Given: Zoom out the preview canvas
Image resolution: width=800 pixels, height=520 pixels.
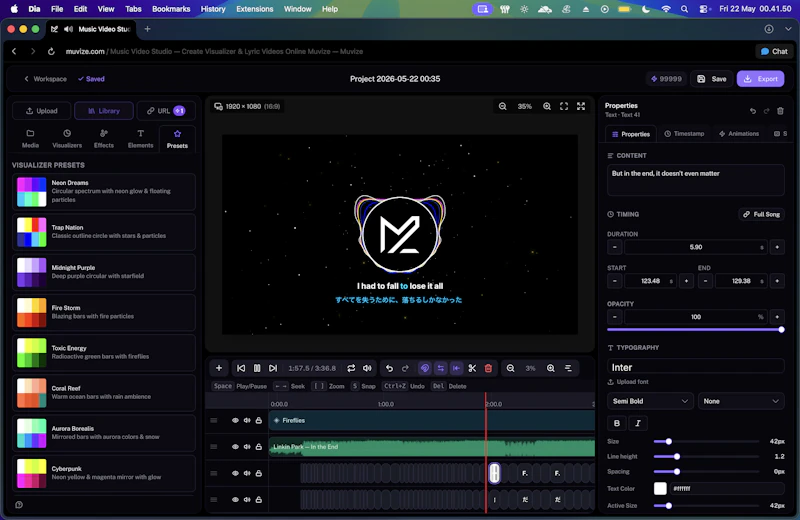Looking at the screenshot, I should pyautogui.click(x=503, y=106).
